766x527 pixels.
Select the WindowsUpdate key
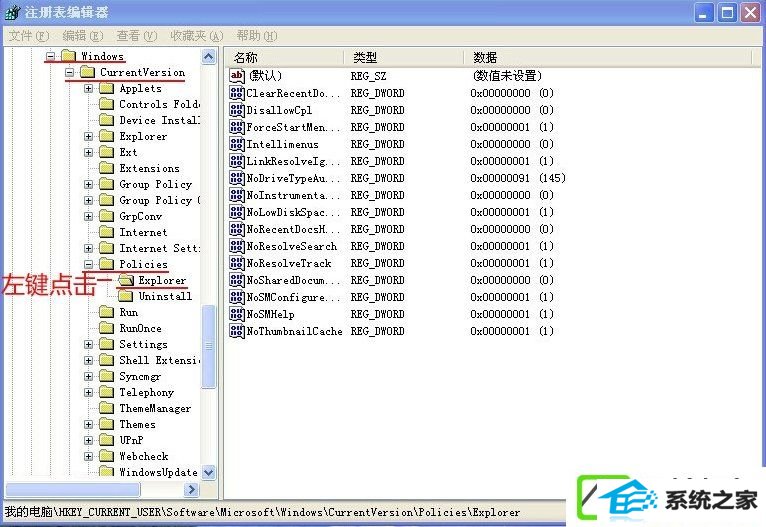point(158,472)
